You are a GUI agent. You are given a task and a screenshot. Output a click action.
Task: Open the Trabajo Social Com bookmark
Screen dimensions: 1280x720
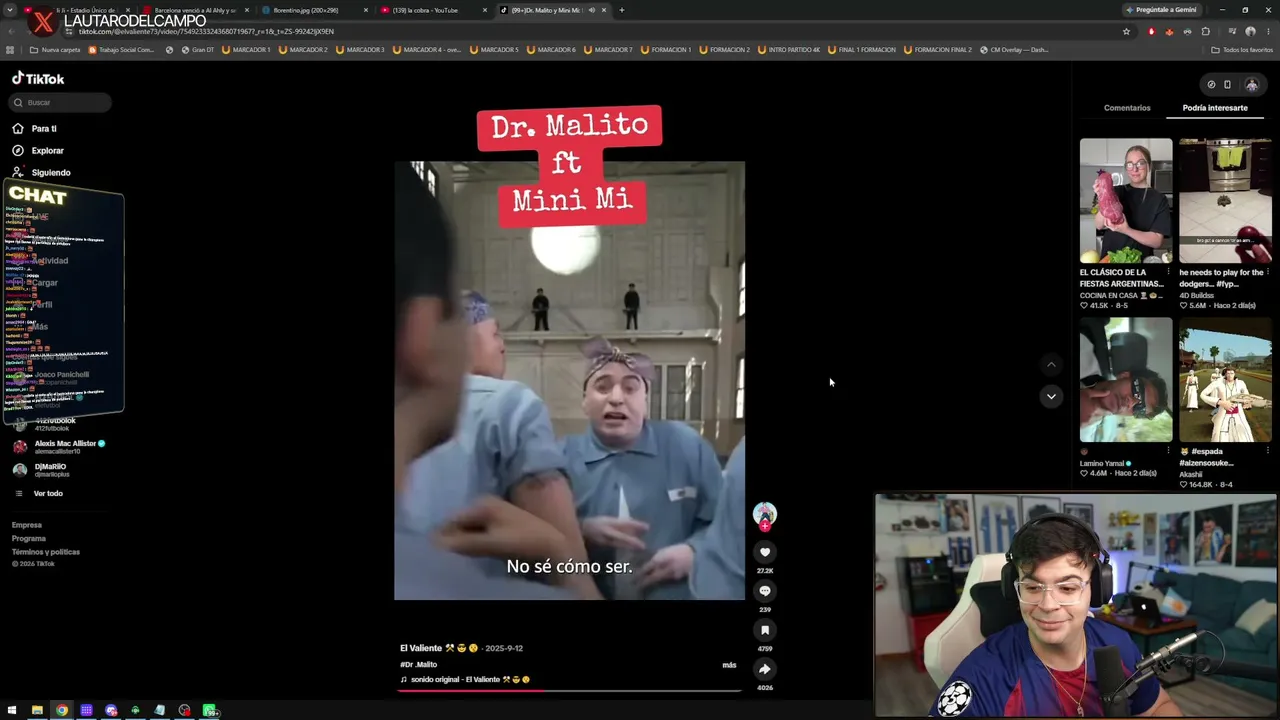point(122,50)
